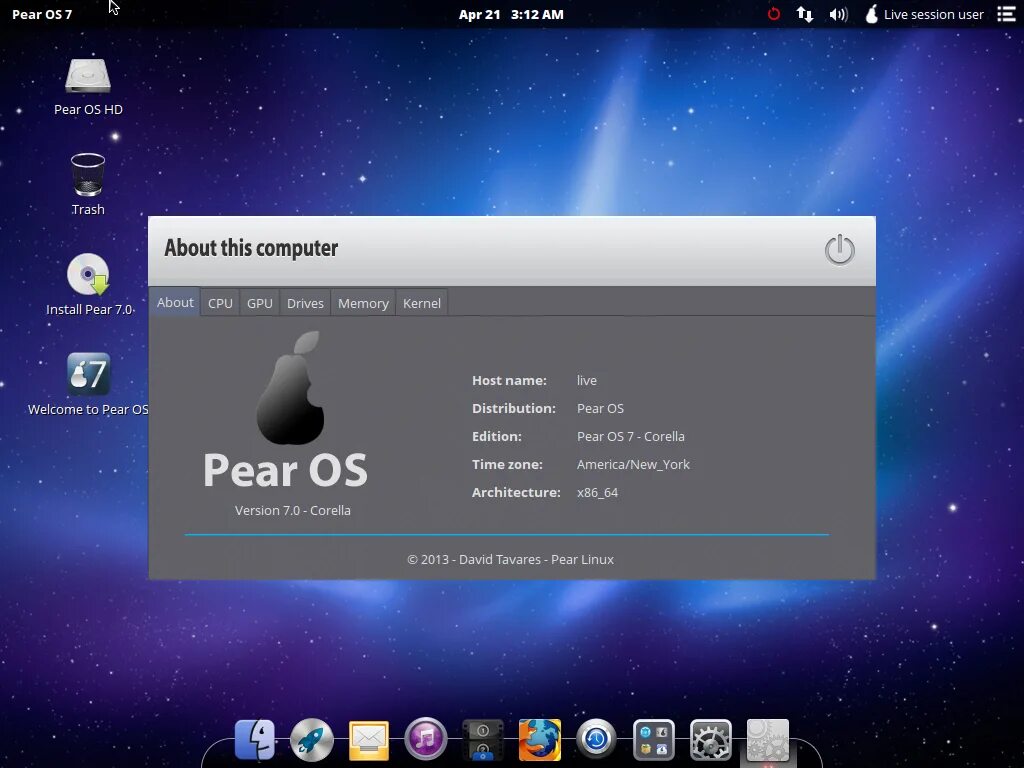Image resolution: width=1024 pixels, height=768 pixels.
Task: Launch Firefox from the dock
Action: 539,740
